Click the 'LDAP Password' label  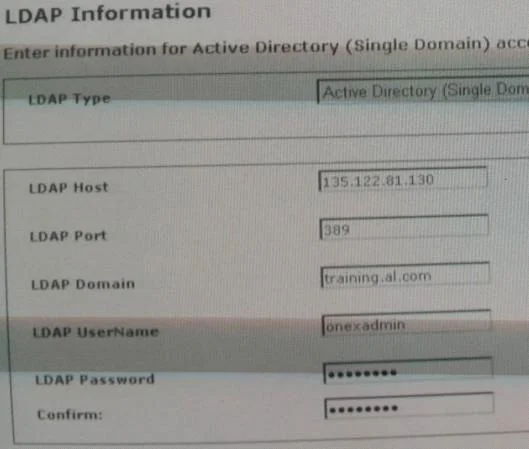[95, 380]
